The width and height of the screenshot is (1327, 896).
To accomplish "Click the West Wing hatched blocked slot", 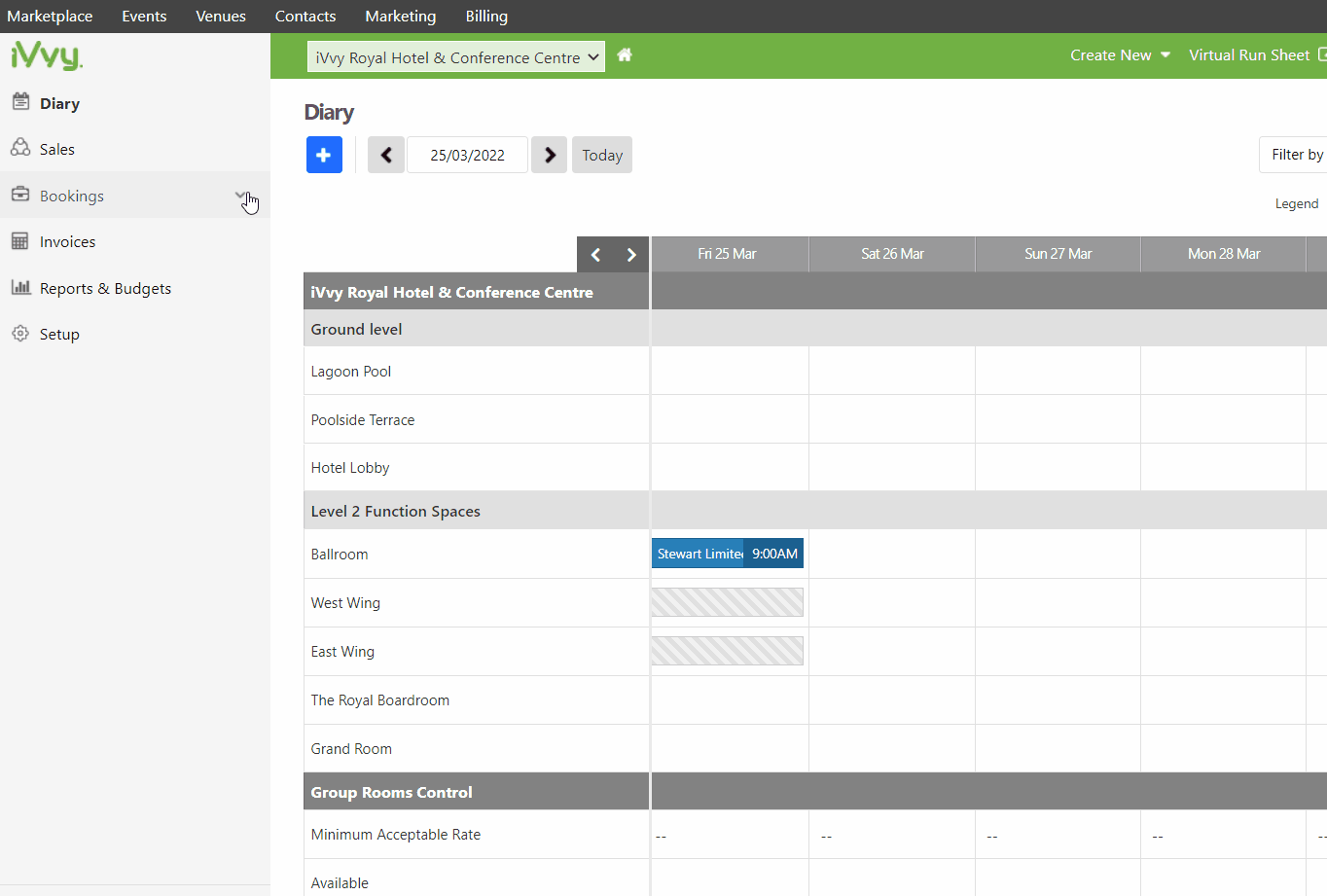I will coord(728,602).
